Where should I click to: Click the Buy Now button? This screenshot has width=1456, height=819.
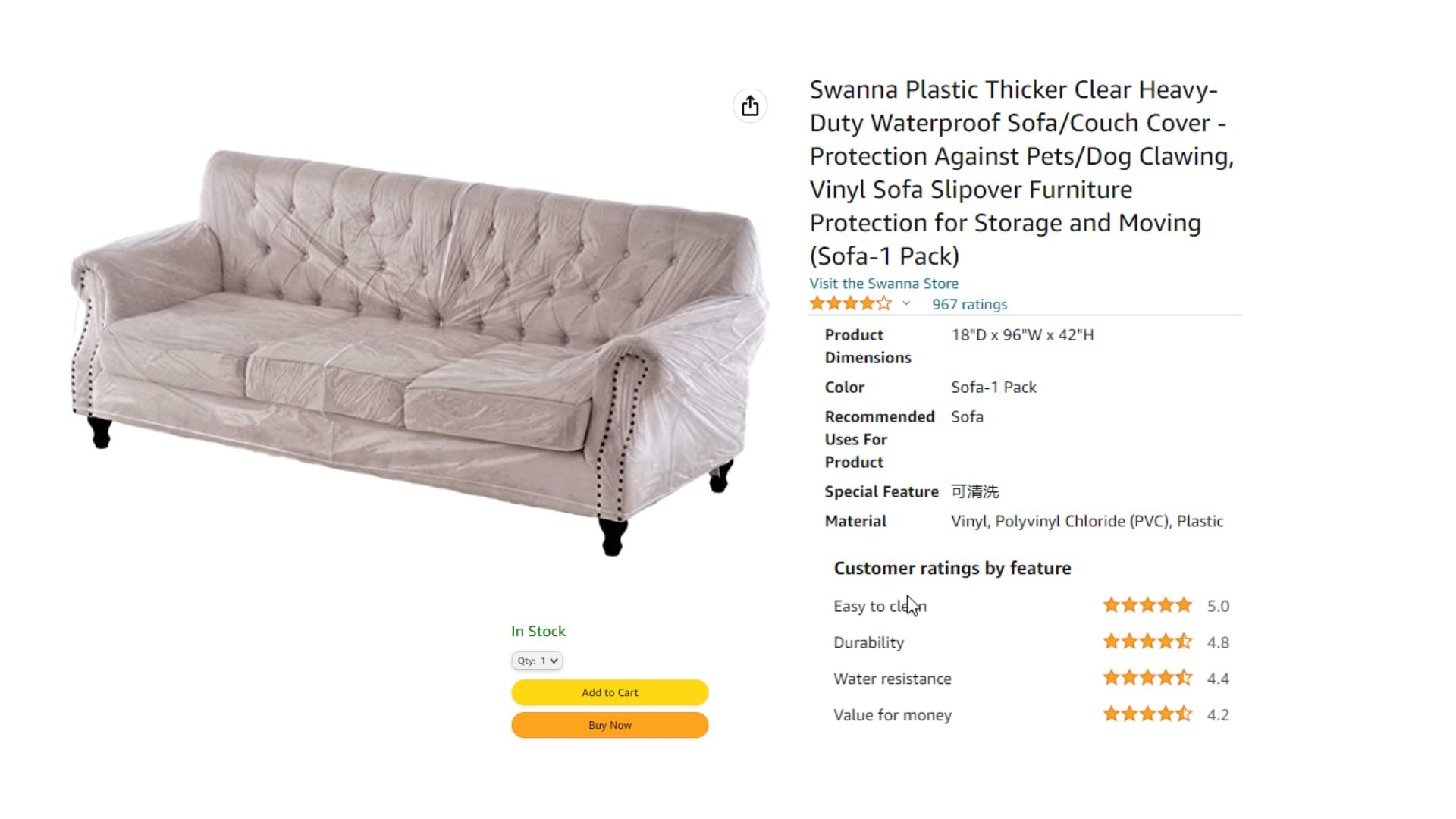[610, 725]
